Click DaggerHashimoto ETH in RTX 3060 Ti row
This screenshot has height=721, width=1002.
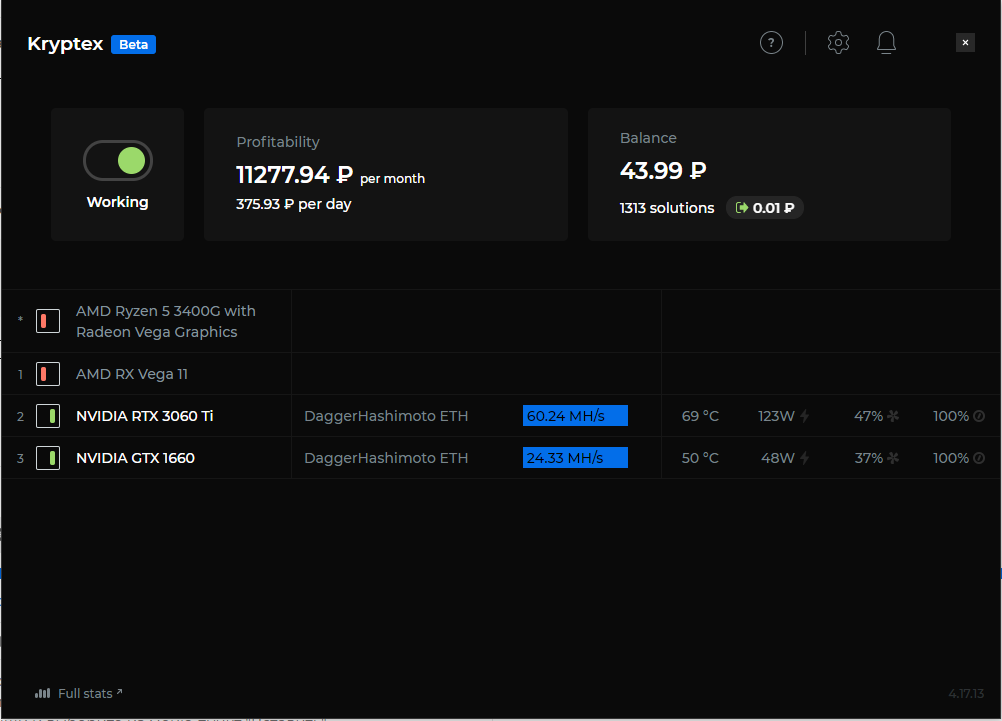386,416
